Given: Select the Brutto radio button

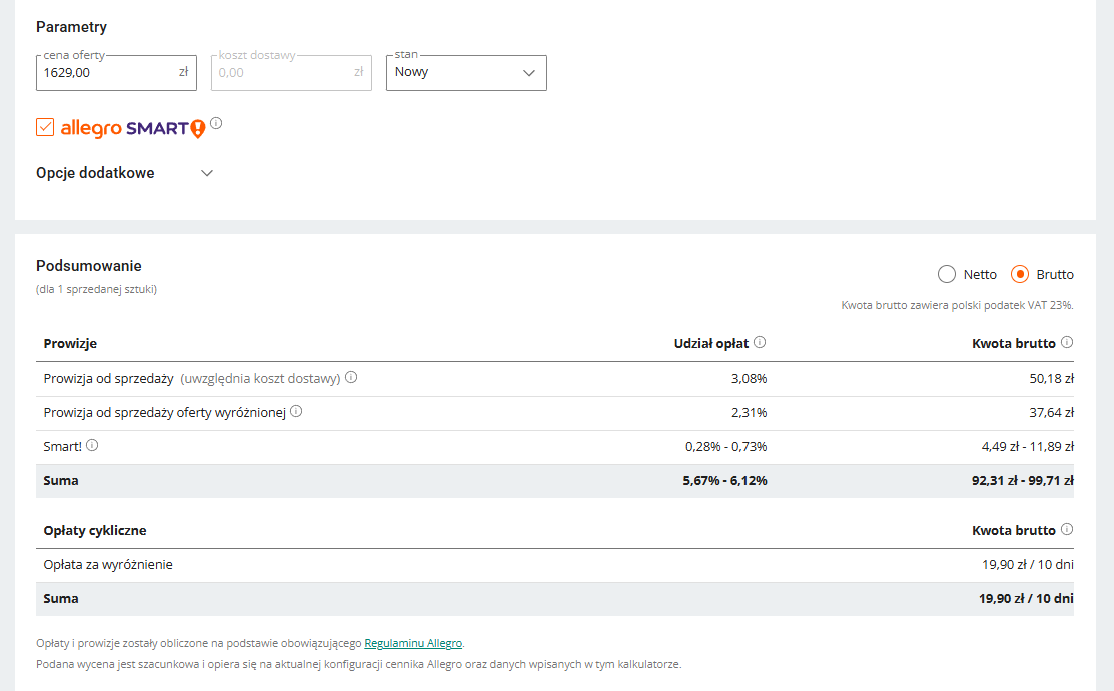Looking at the screenshot, I should [x=1020, y=274].
